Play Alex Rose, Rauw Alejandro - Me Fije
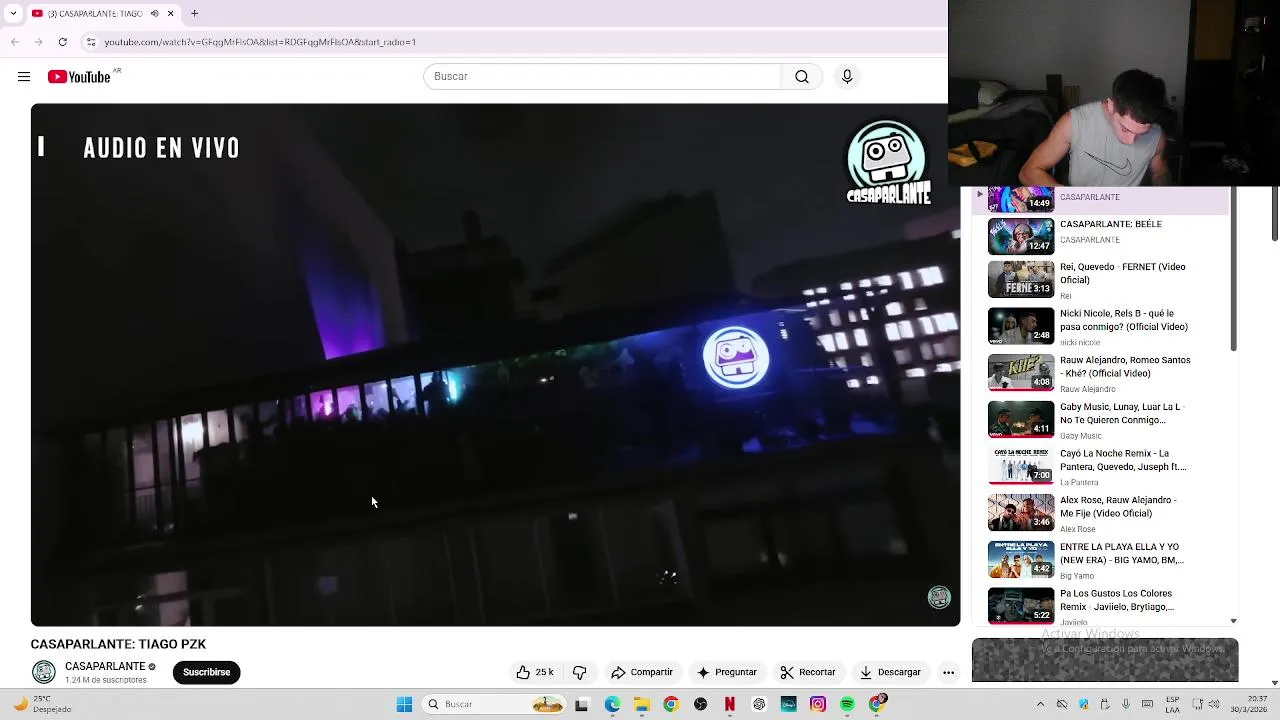1280x720 pixels. point(1100,513)
